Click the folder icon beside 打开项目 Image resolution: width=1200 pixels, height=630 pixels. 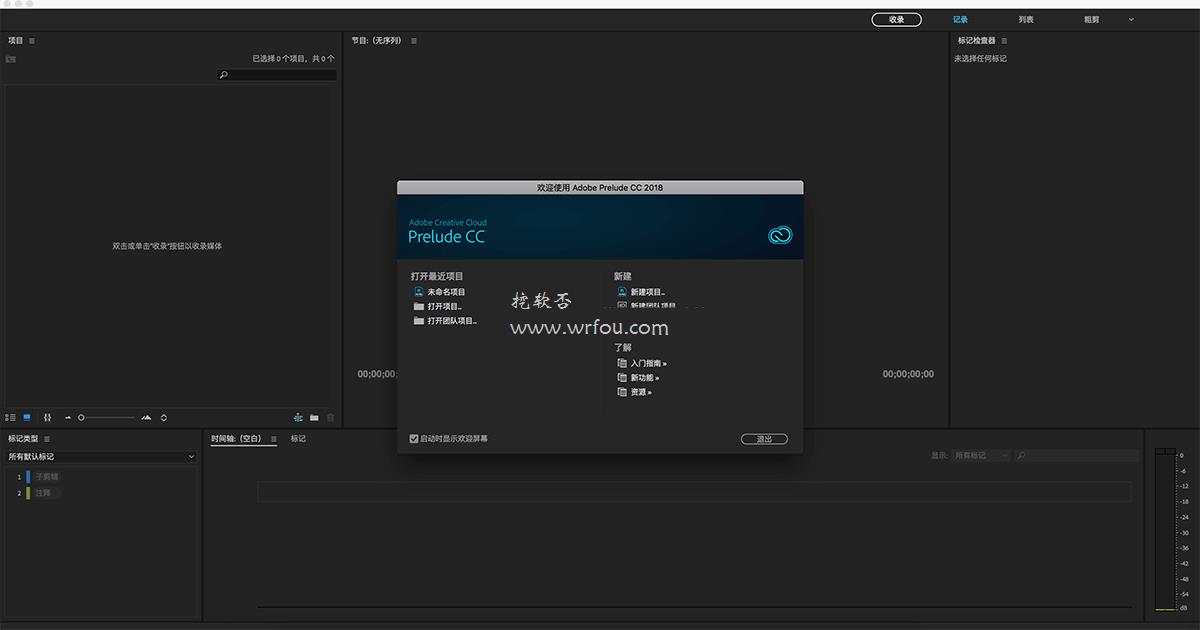point(419,306)
